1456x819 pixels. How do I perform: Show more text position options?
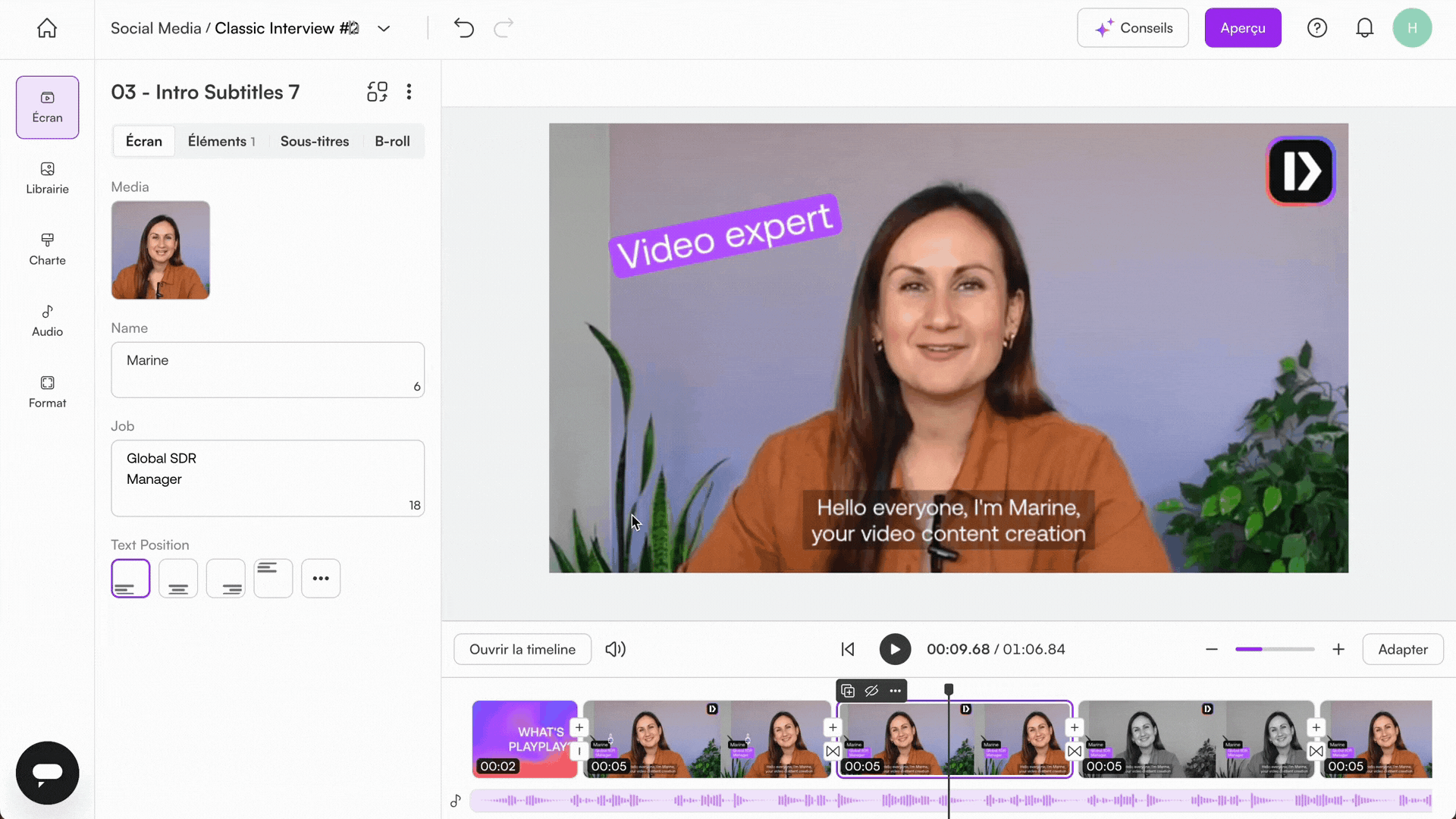(x=321, y=579)
